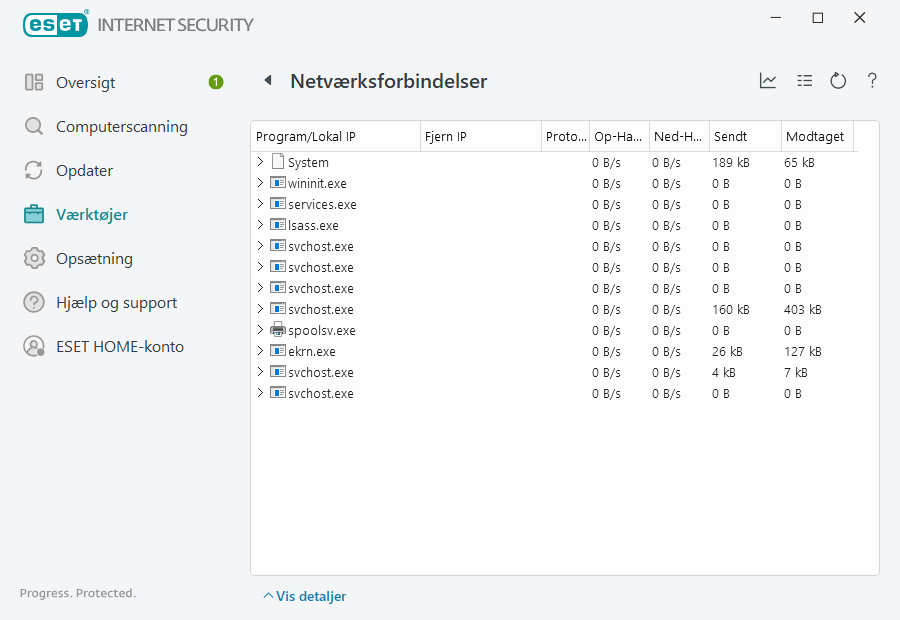Go back using arrow beside Netværksforbindelser
Viewport: 900px width, 620px height.
[x=268, y=81]
